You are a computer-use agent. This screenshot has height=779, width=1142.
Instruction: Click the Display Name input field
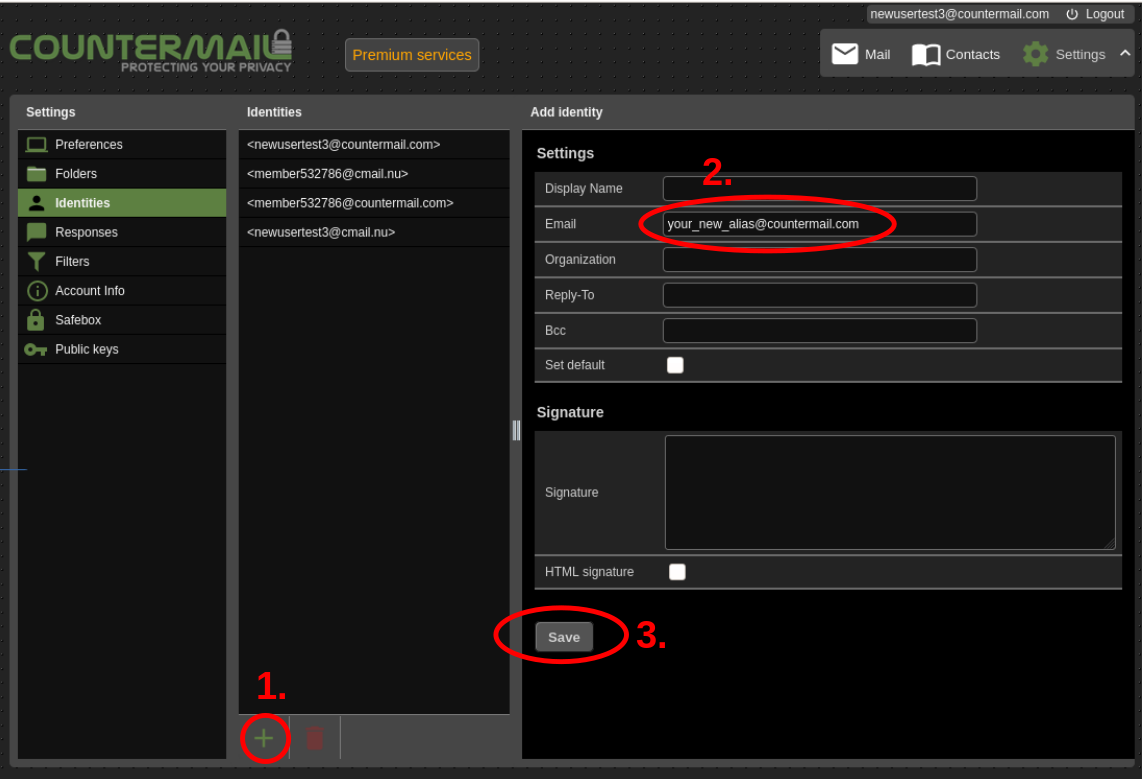[819, 189]
